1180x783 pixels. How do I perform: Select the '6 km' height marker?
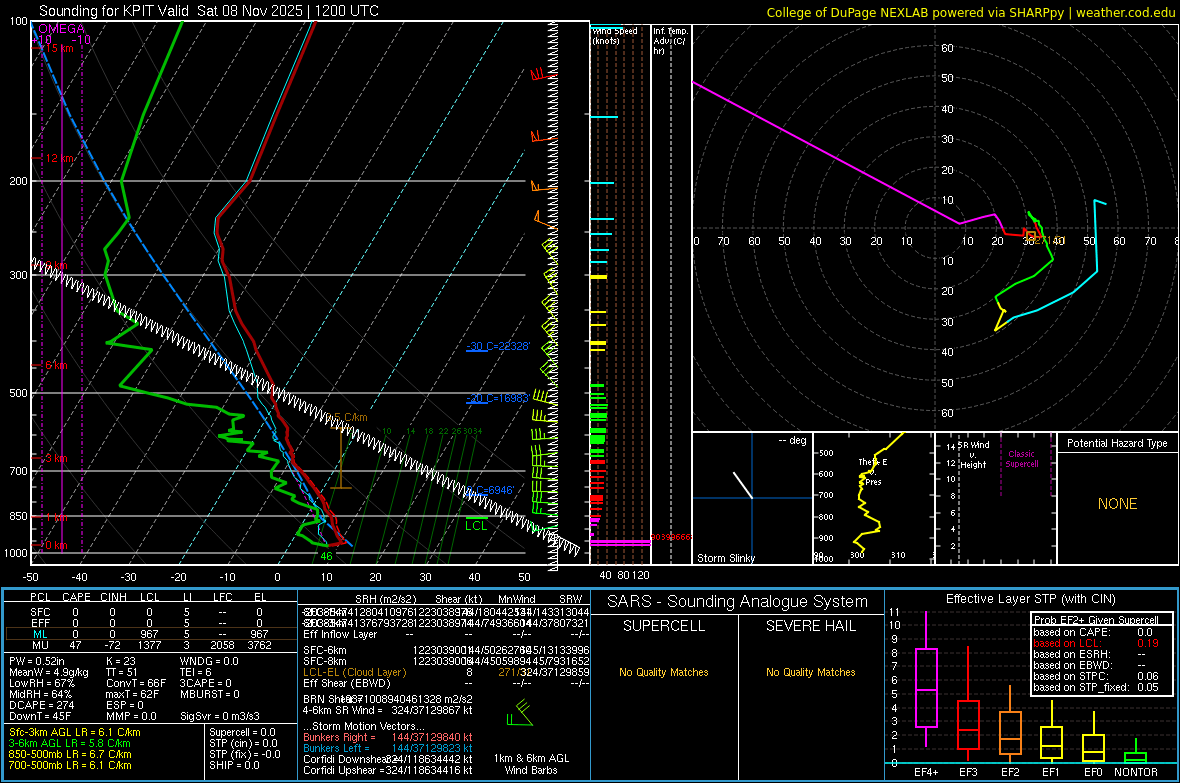click(x=54, y=365)
